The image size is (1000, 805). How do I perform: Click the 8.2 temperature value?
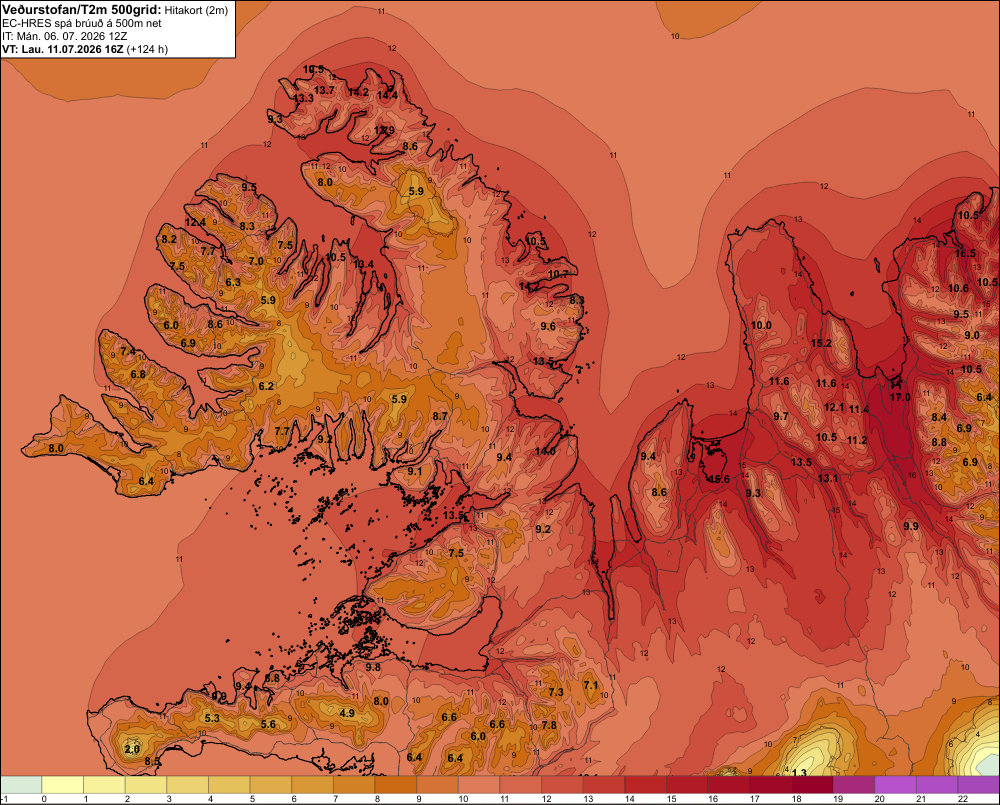[x=169, y=239]
